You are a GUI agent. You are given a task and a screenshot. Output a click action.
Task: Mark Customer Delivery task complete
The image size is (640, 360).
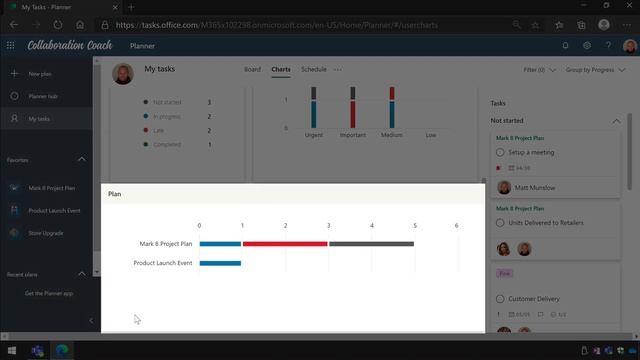(x=500, y=299)
